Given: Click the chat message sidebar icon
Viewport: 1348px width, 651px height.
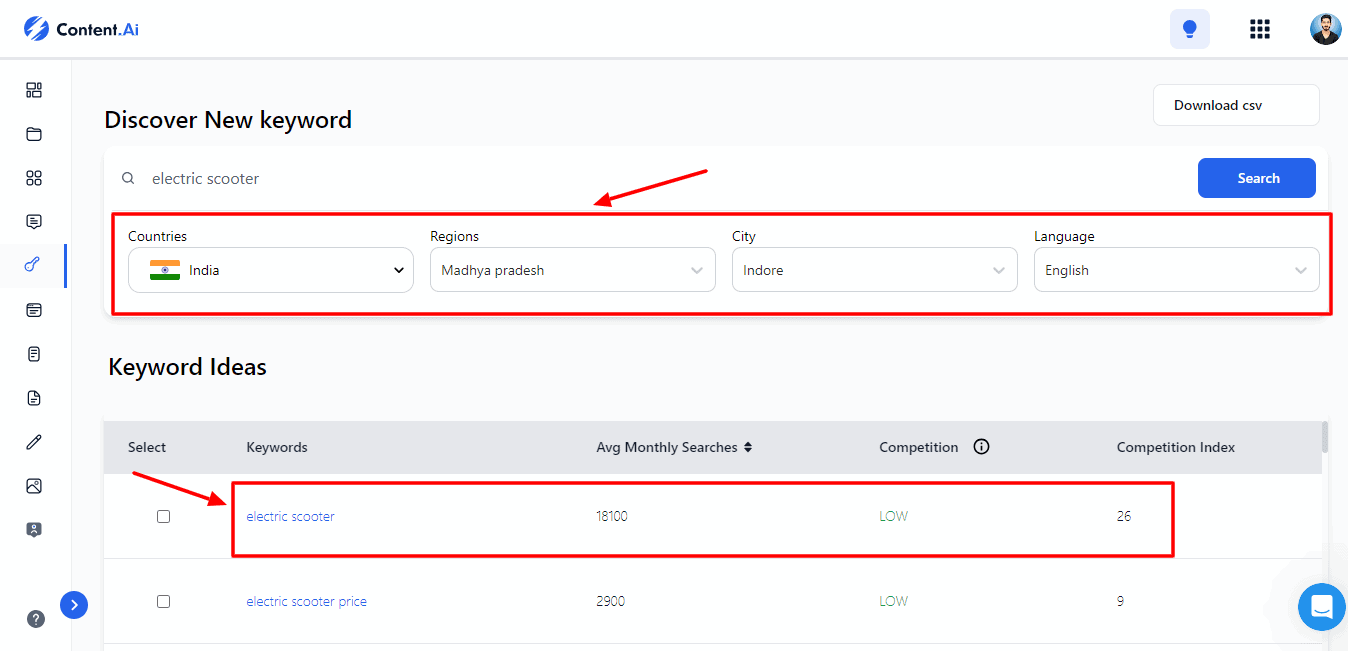Looking at the screenshot, I should (34, 222).
